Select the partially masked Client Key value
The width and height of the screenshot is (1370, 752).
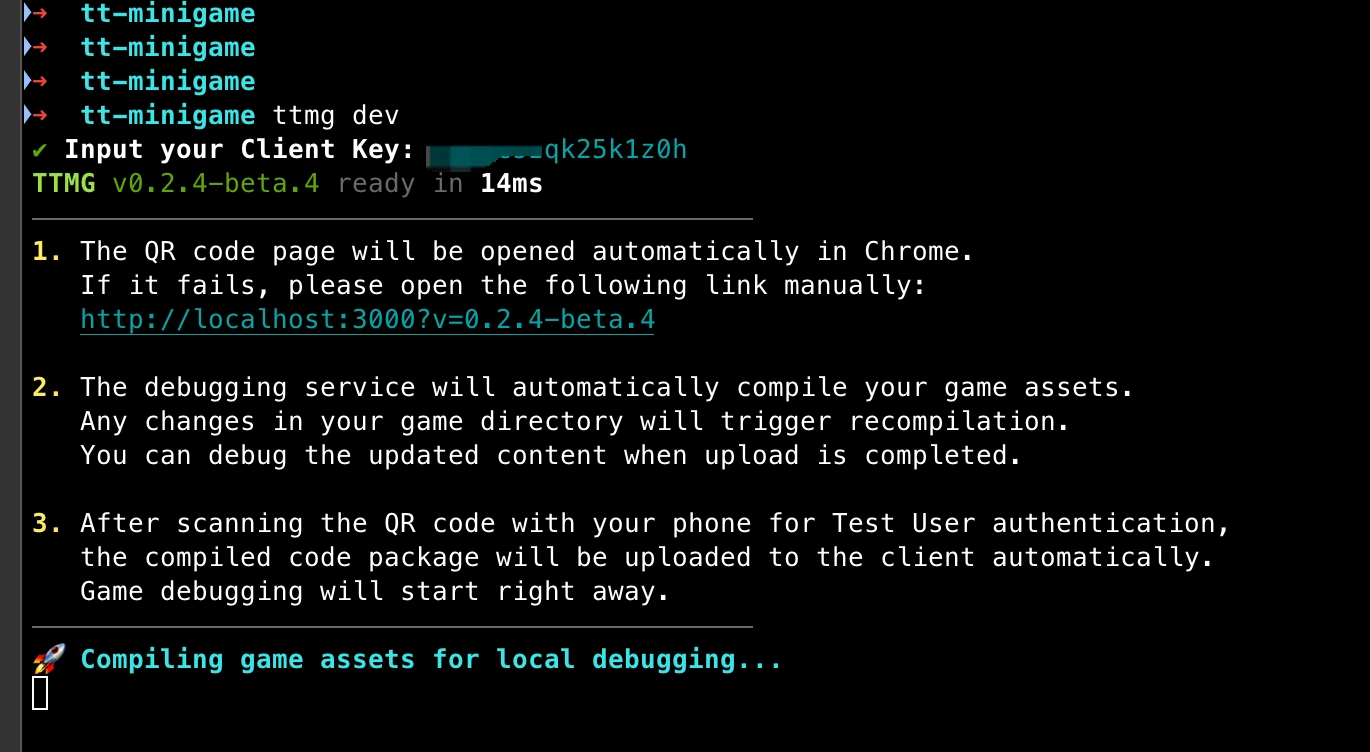(x=556, y=150)
